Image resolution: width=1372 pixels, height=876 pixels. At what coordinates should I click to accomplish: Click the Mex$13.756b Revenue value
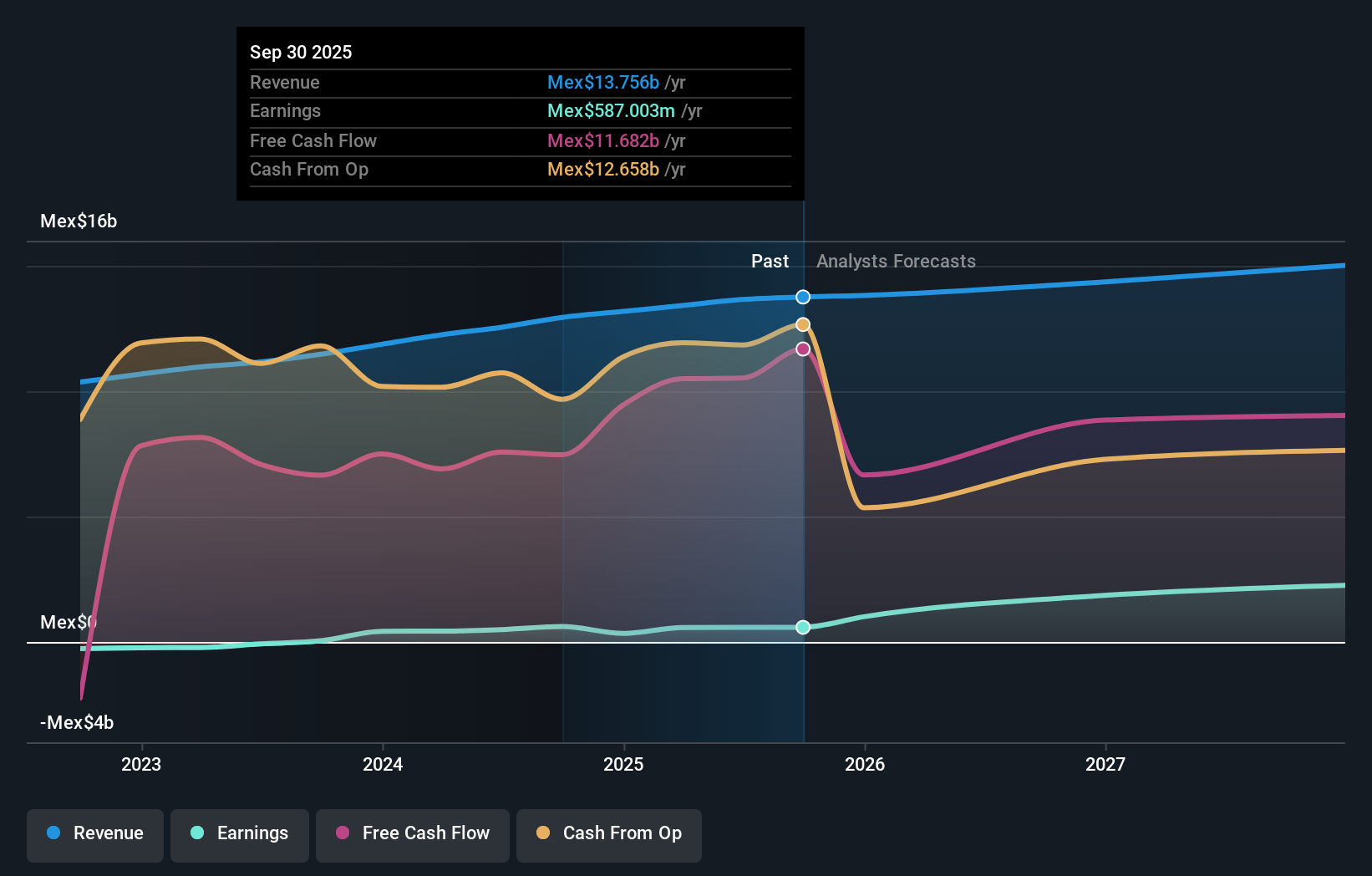606,82
